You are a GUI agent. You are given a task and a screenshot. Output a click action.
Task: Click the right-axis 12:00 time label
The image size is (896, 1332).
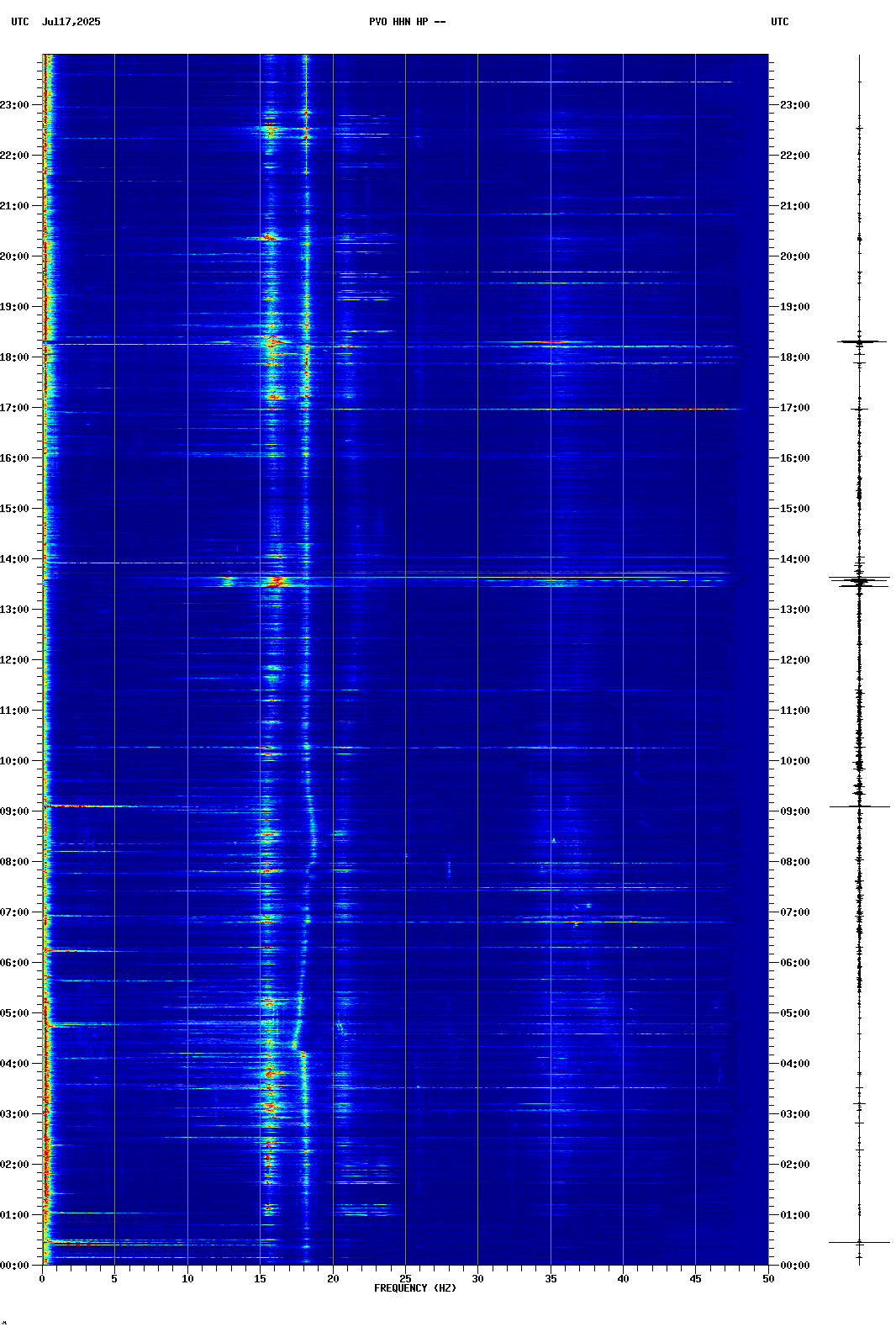[795, 660]
